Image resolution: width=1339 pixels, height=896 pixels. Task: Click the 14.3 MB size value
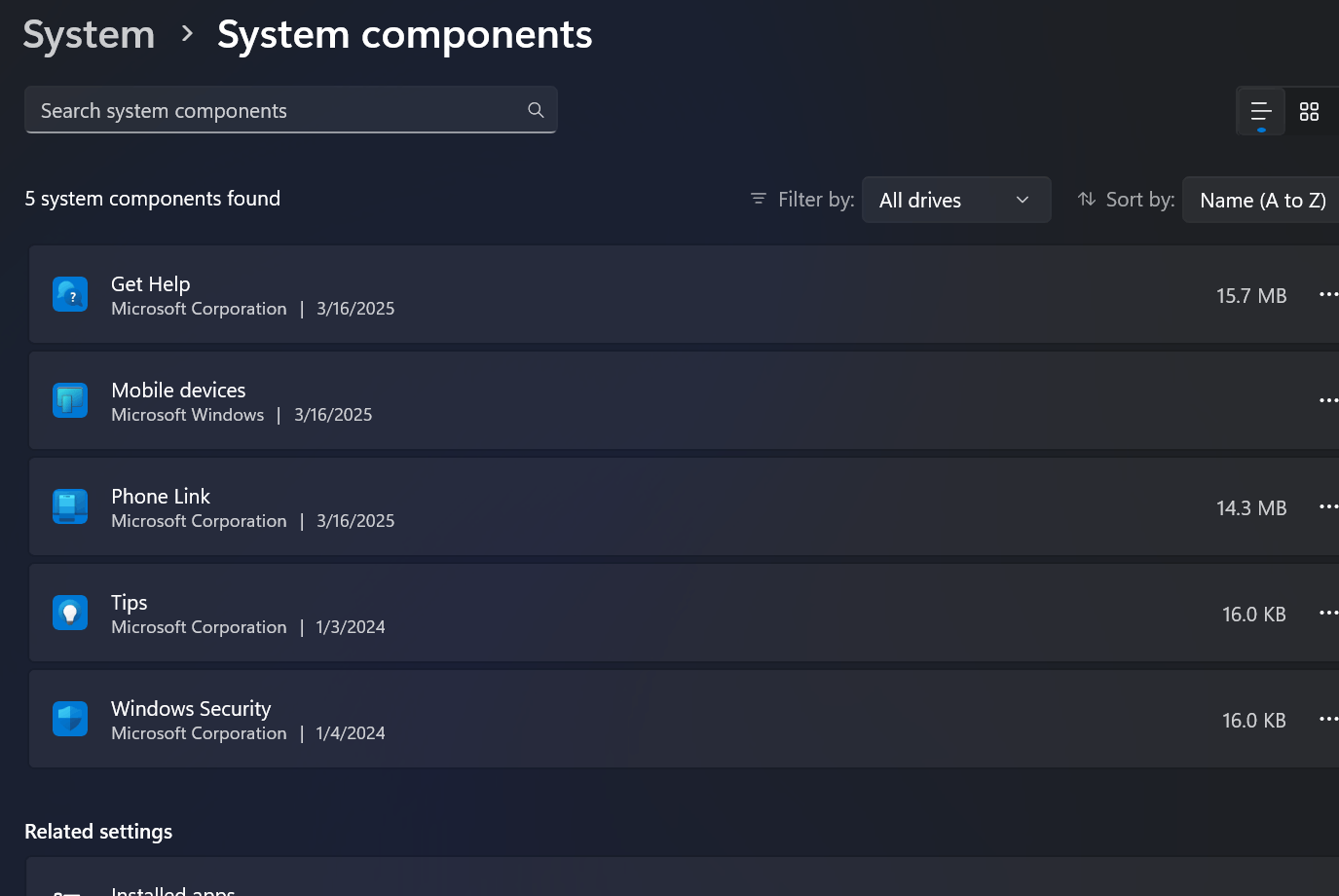tap(1251, 508)
